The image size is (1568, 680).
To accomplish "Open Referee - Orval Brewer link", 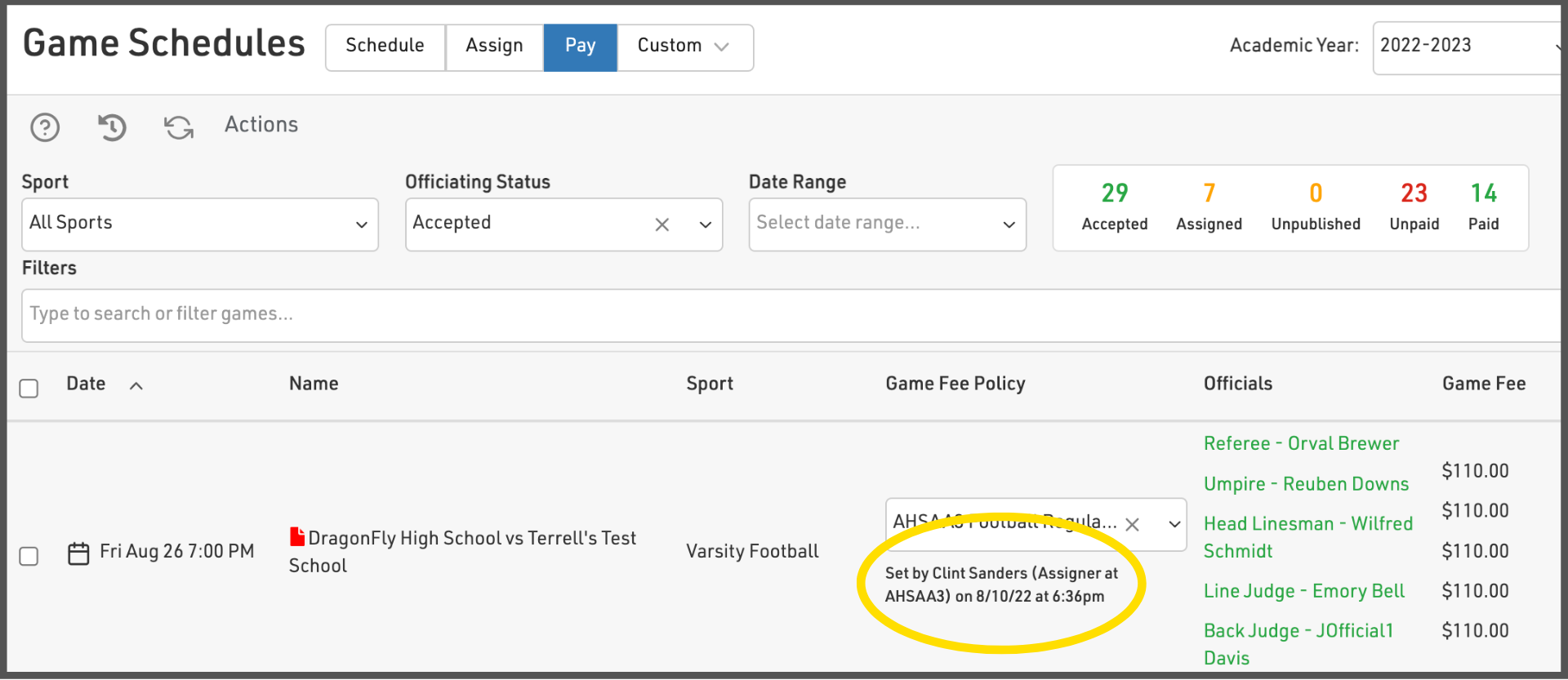I will 1301,443.
